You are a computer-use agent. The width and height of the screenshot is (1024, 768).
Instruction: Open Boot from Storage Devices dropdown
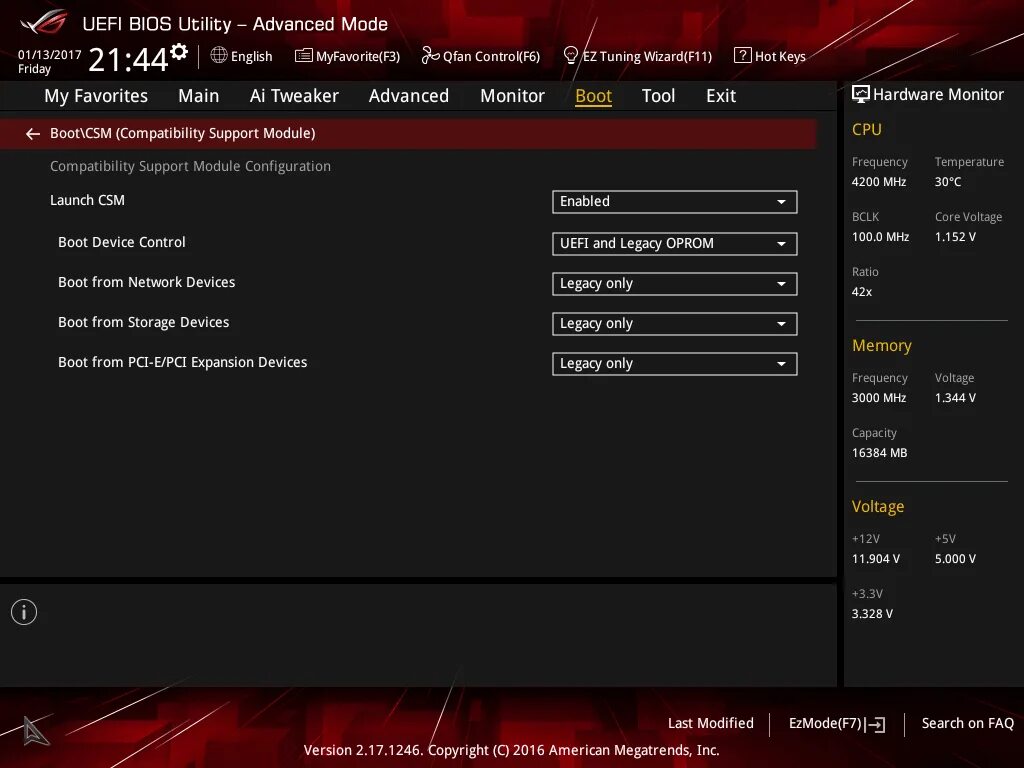[x=675, y=324]
